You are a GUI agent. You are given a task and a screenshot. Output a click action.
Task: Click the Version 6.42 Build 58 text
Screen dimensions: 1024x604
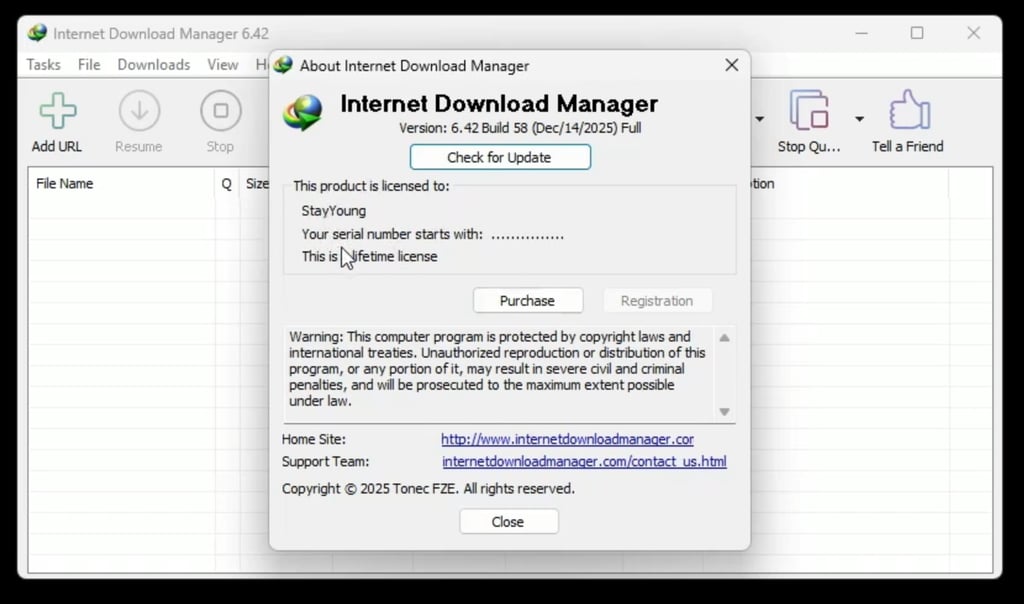point(520,128)
